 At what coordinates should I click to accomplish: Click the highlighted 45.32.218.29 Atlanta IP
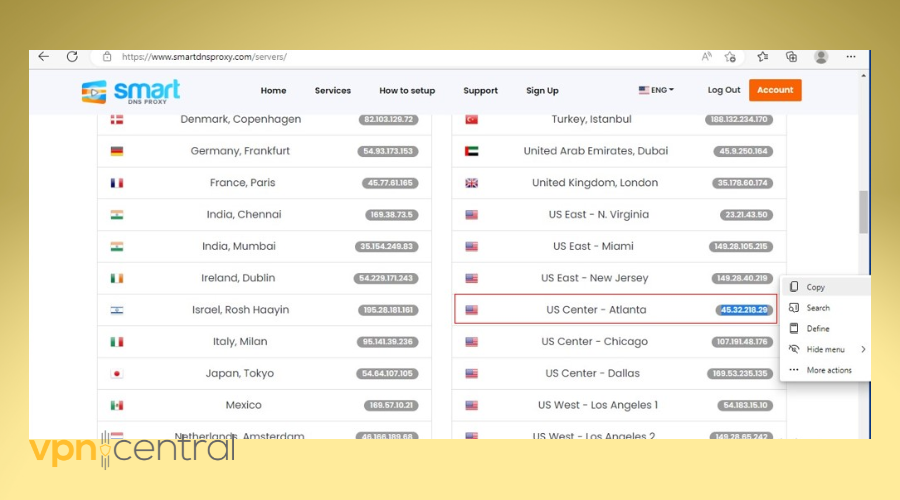[744, 310]
